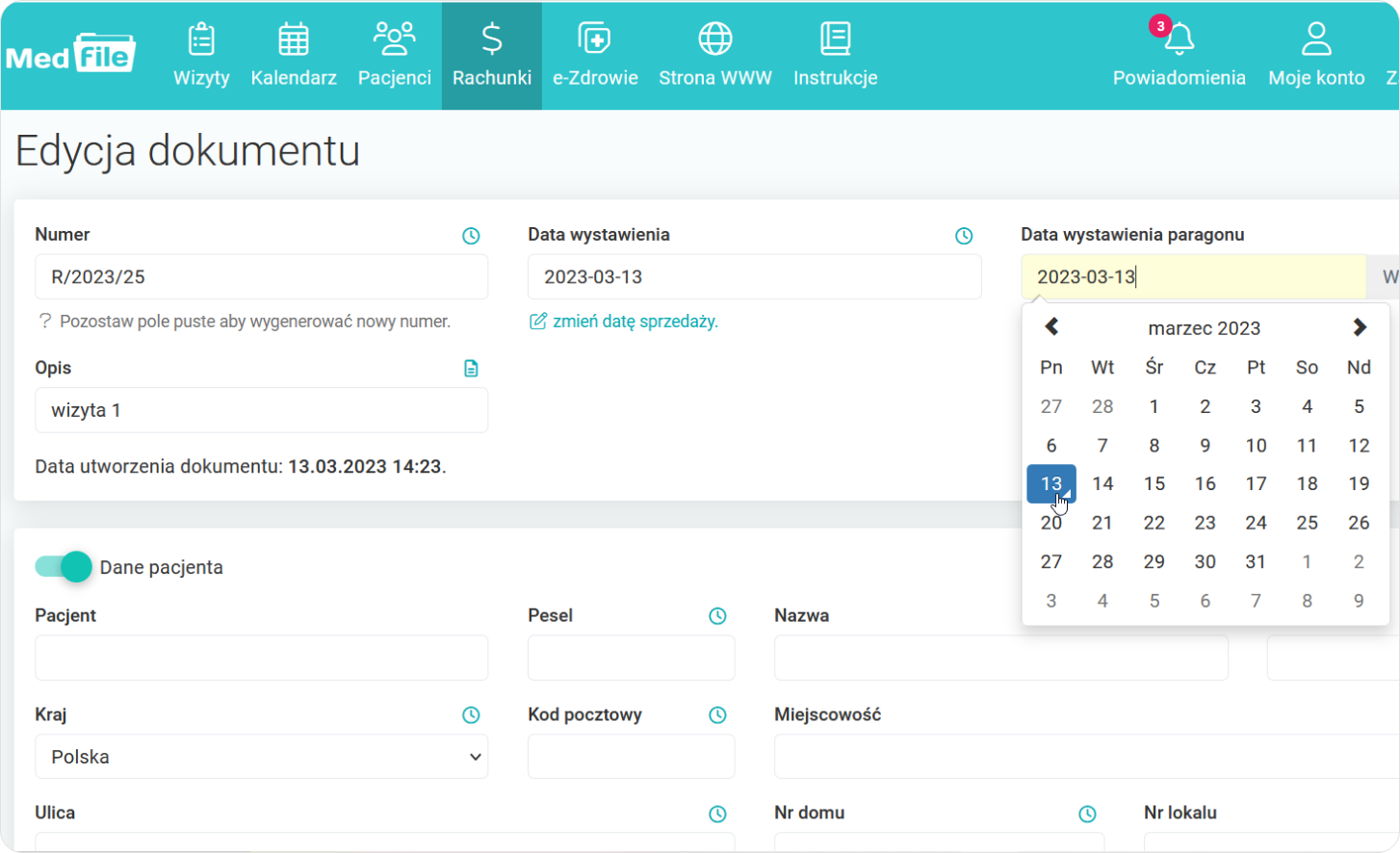Open Instrukcje book icon
The image size is (1400, 853).
click(x=835, y=40)
